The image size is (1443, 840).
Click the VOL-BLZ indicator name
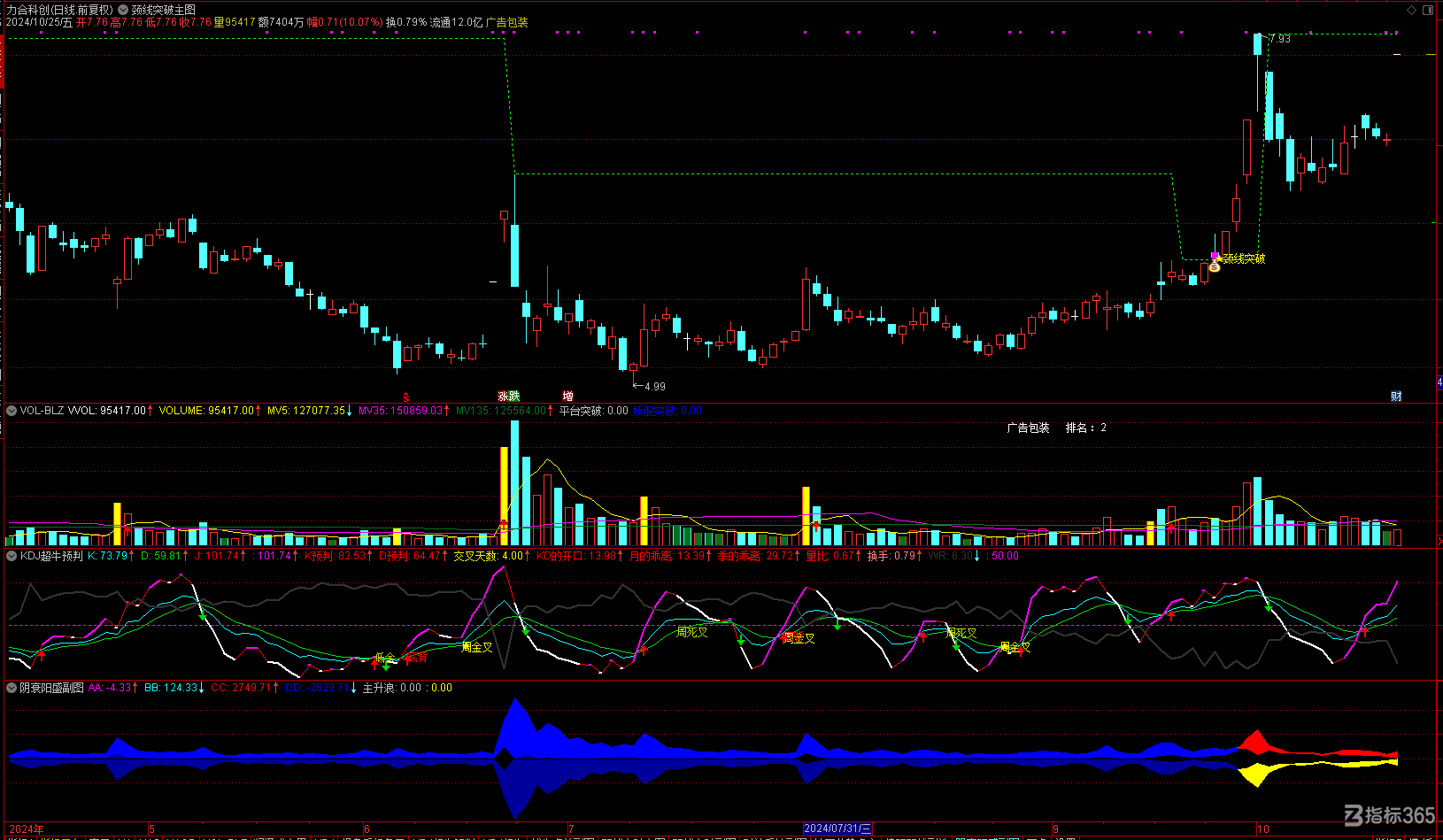click(x=42, y=411)
